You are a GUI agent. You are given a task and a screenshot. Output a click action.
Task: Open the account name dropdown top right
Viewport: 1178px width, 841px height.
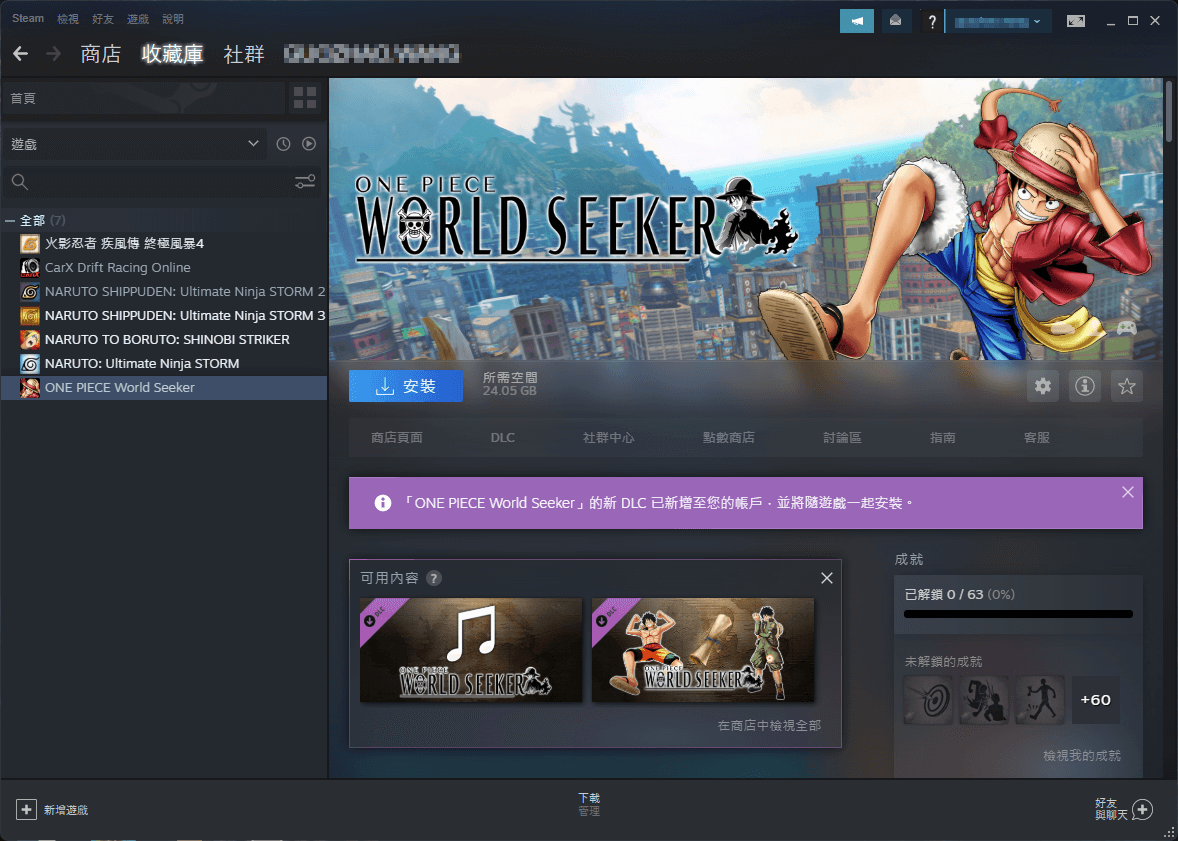[998, 20]
